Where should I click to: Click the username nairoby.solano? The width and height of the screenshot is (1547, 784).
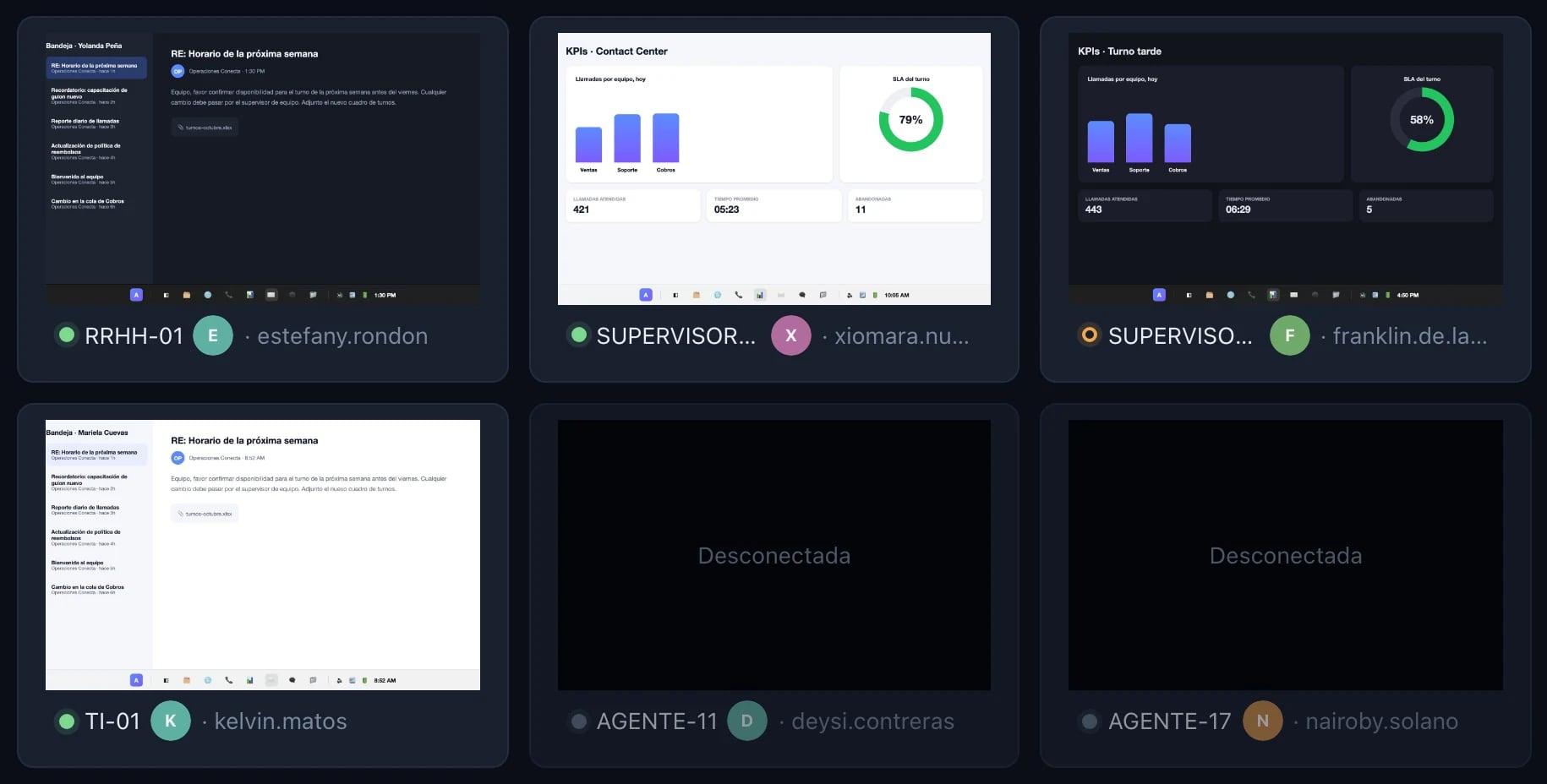point(1382,721)
